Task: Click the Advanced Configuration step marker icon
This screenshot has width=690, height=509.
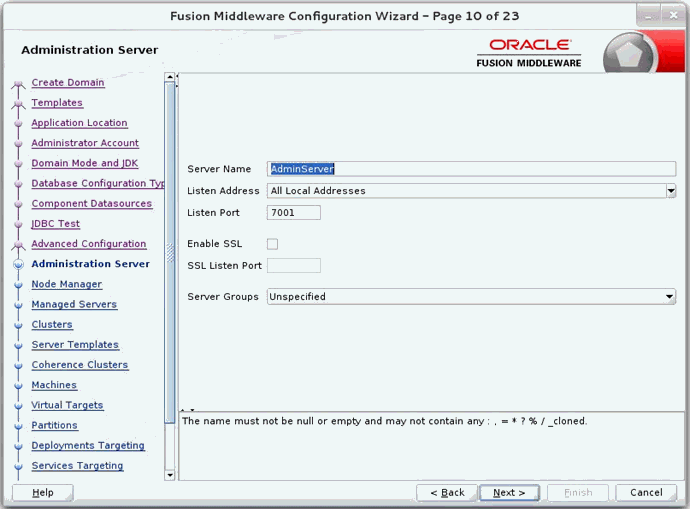Action: pos(18,245)
